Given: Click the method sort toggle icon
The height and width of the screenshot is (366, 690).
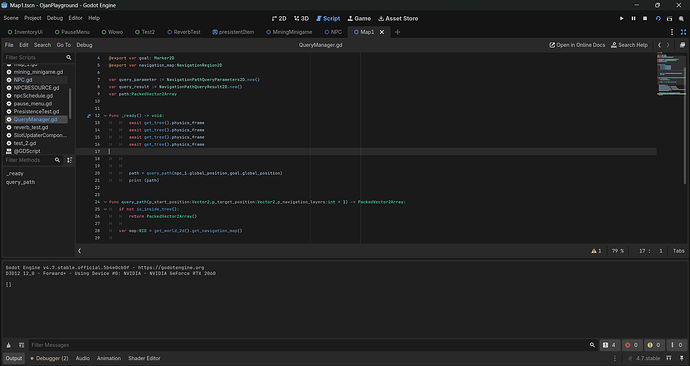Looking at the screenshot, I should pos(70,160).
